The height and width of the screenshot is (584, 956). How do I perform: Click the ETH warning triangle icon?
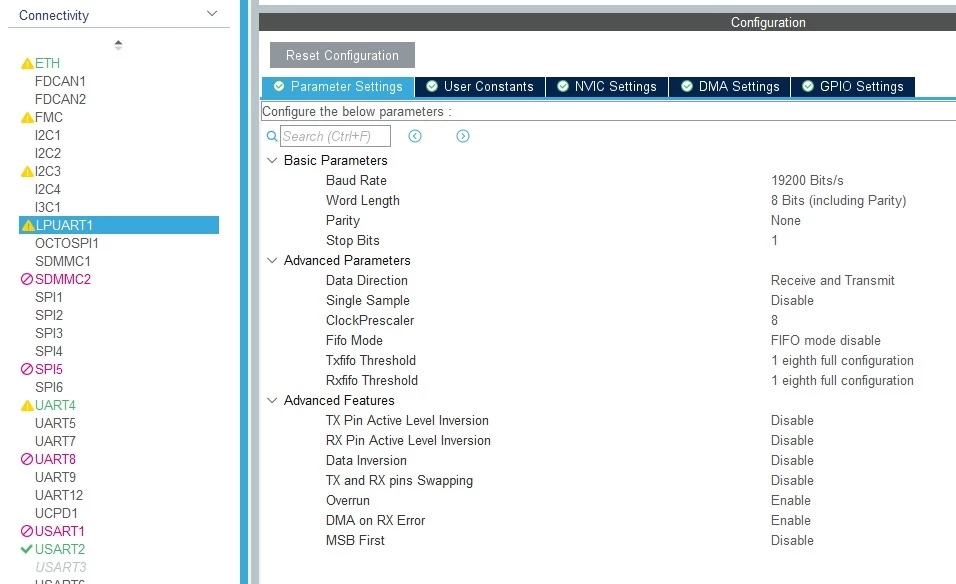click(x=27, y=63)
